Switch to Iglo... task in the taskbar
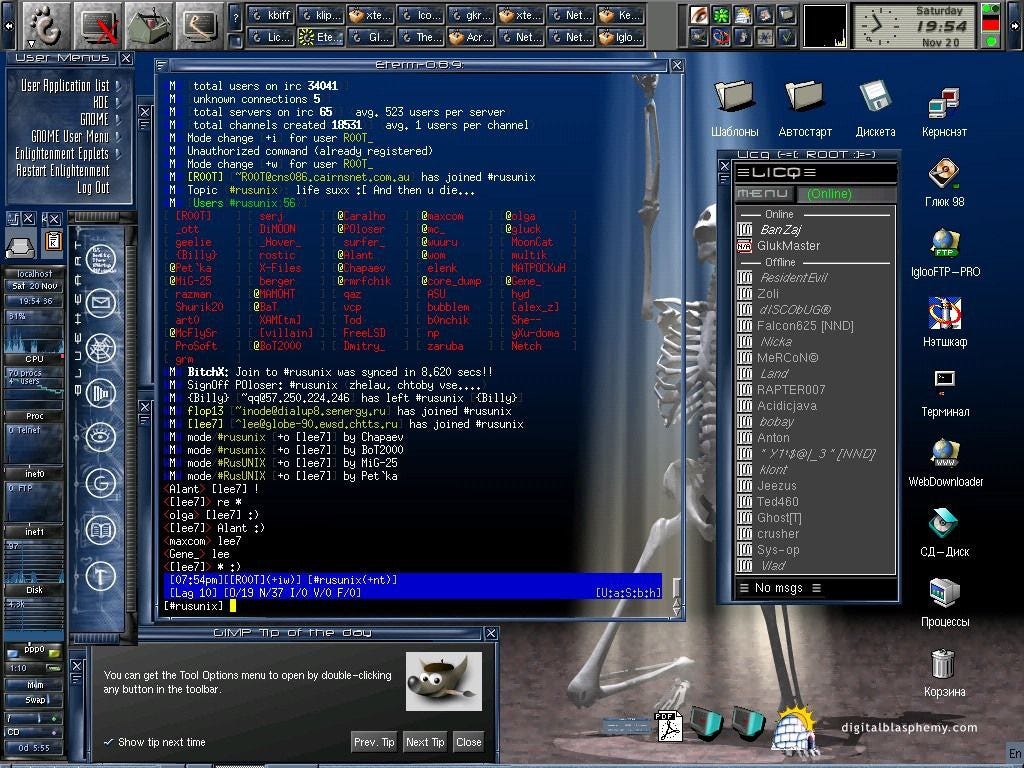 click(x=621, y=37)
